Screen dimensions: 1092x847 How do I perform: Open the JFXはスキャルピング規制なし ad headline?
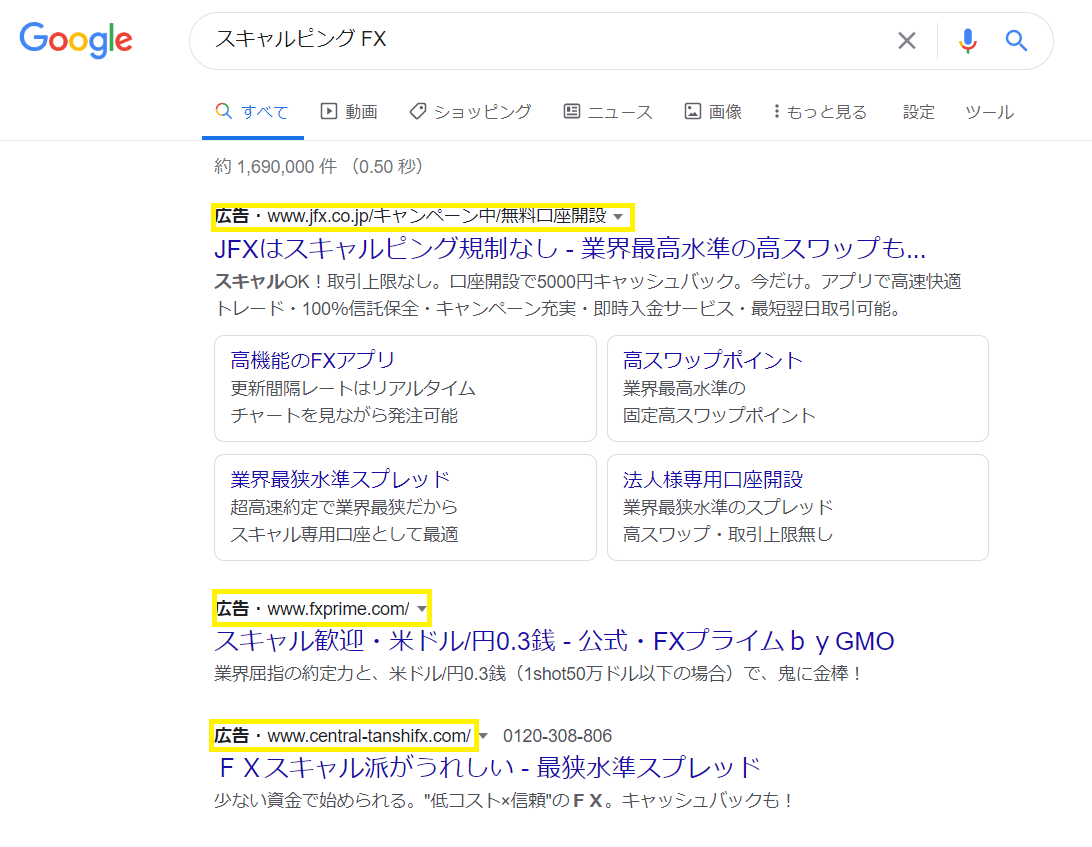tap(570, 248)
